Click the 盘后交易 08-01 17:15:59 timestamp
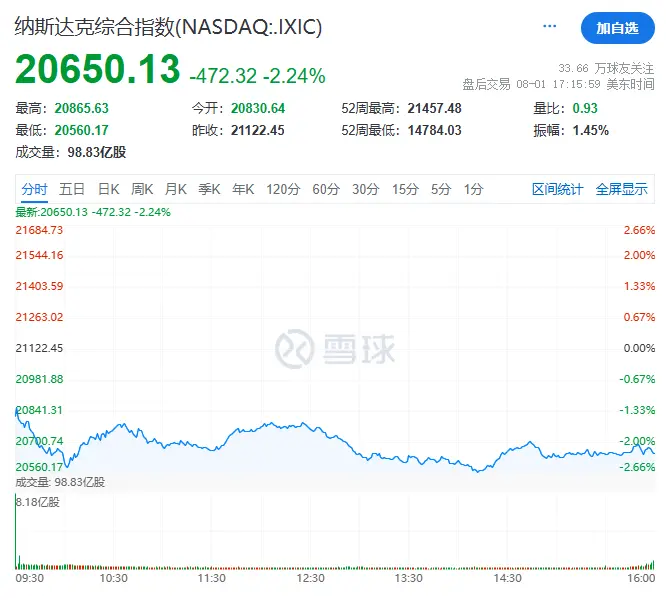The width and height of the screenshot is (666, 600). [x=558, y=84]
